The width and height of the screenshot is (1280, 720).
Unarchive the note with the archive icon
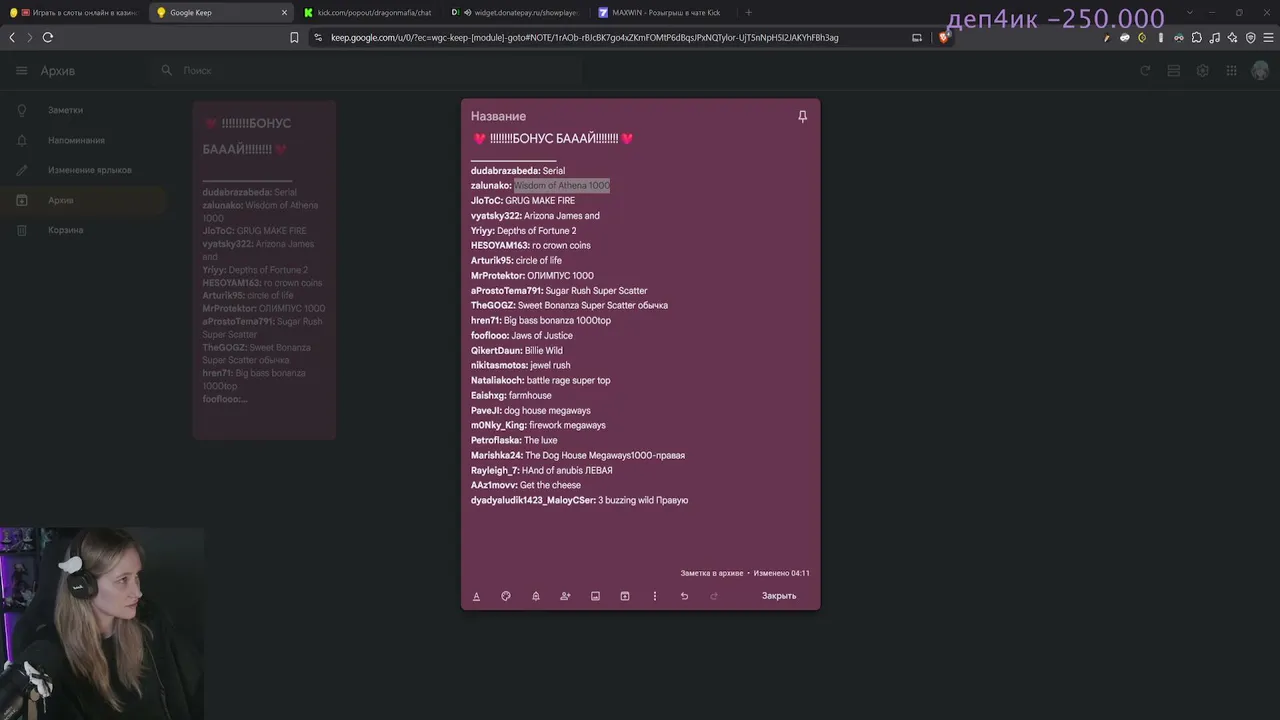click(x=625, y=596)
